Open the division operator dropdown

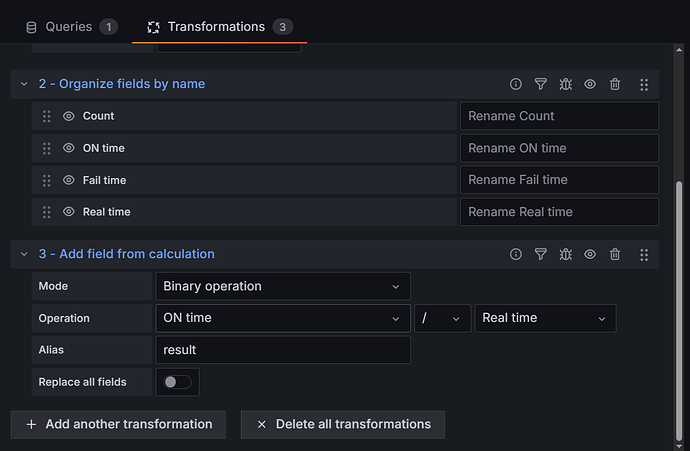click(441, 318)
